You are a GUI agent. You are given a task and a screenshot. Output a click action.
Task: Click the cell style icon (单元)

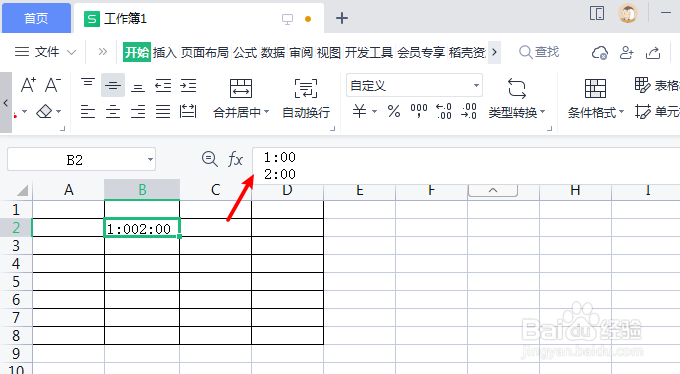pyautogui.click(x=643, y=112)
